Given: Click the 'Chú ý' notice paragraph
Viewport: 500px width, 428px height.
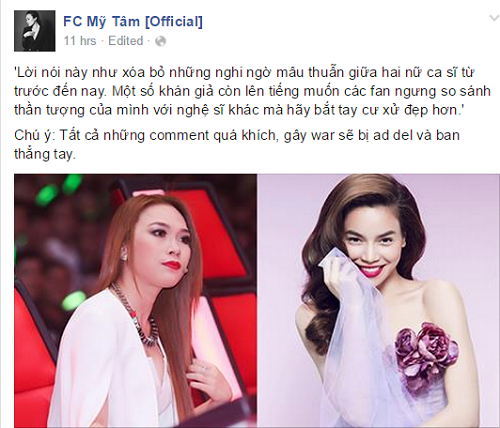Looking at the screenshot, I should 237,145.
